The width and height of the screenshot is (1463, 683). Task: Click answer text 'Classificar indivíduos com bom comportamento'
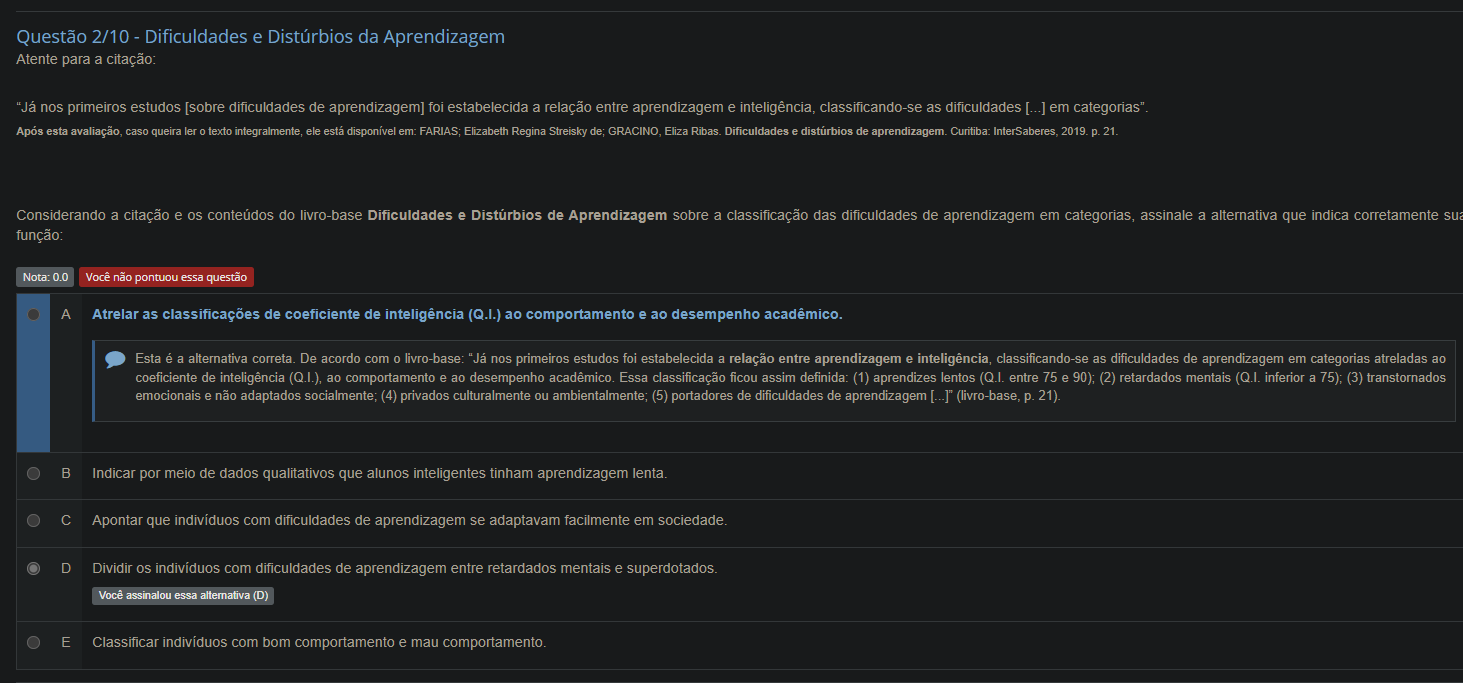point(319,642)
